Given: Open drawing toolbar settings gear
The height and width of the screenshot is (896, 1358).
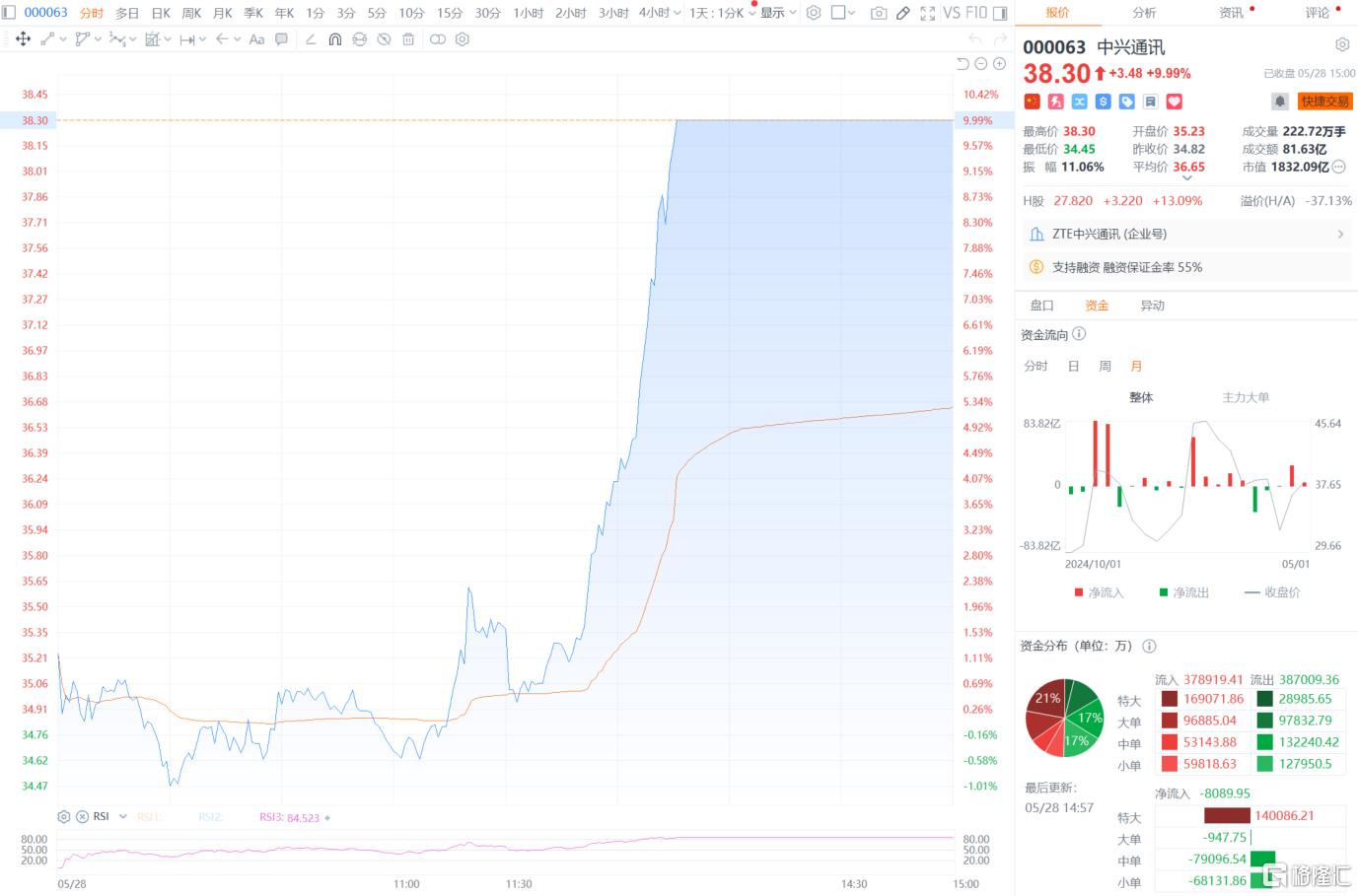Looking at the screenshot, I should pos(463,39).
